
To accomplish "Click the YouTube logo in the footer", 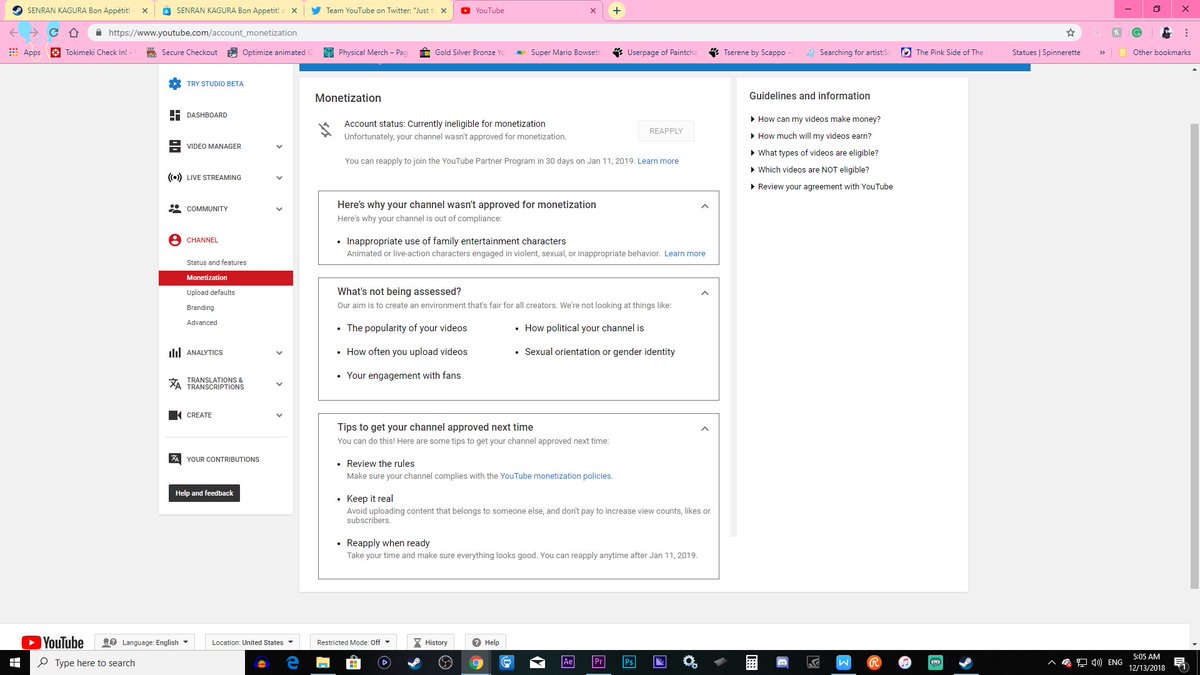I will pyautogui.click(x=52, y=642).
